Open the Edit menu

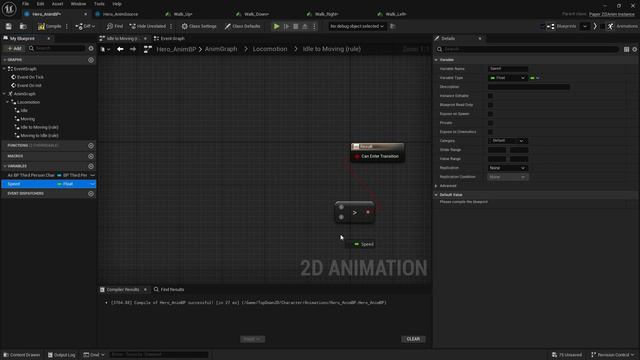coord(40,4)
